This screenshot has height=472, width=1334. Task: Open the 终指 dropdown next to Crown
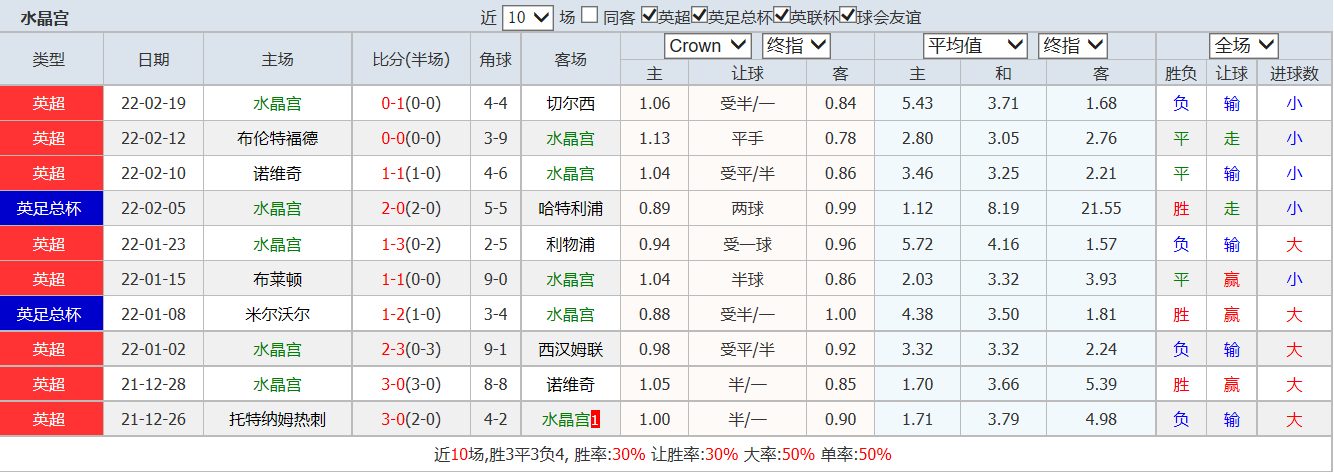click(x=796, y=45)
